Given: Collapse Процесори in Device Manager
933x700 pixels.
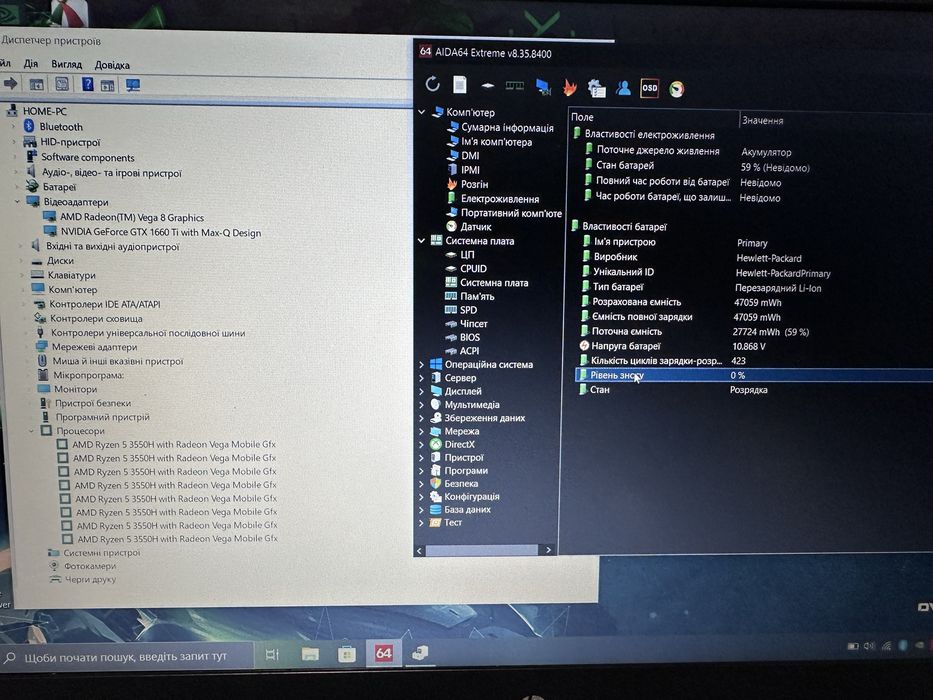Looking at the screenshot, I should tap(31, 430).
